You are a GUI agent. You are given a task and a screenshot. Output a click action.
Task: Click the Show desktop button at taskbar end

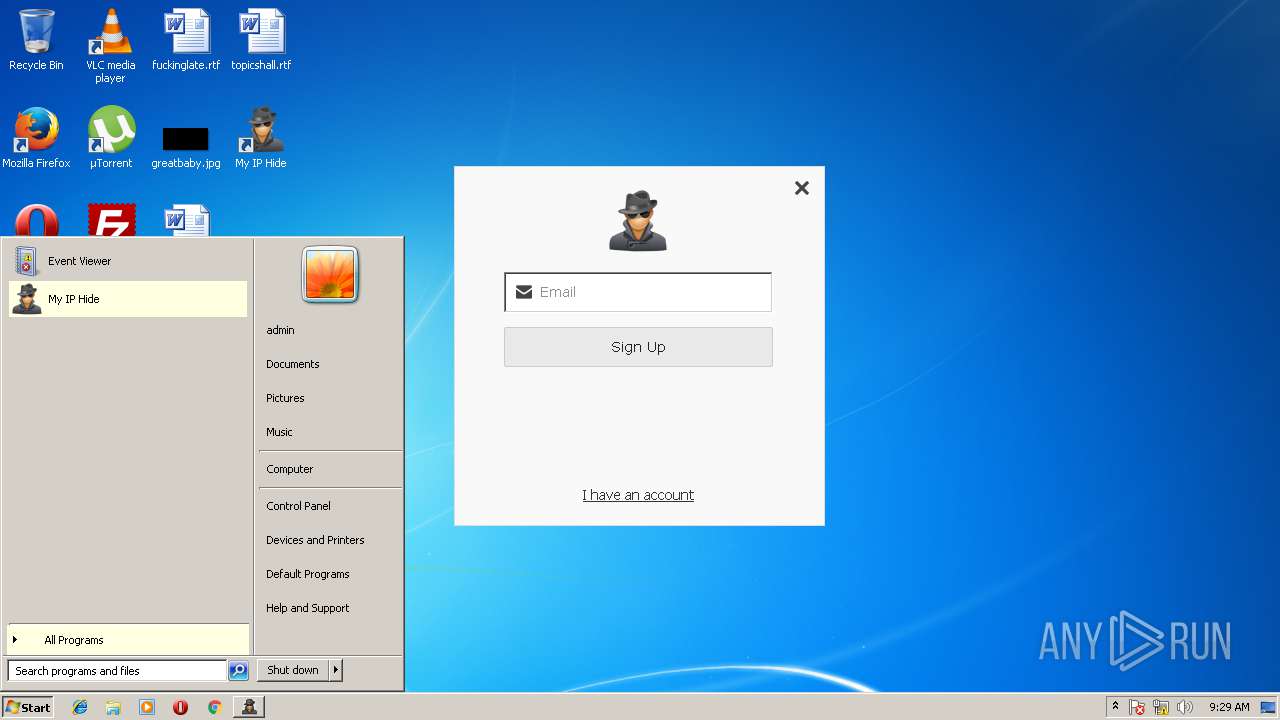pos(1268,707)
